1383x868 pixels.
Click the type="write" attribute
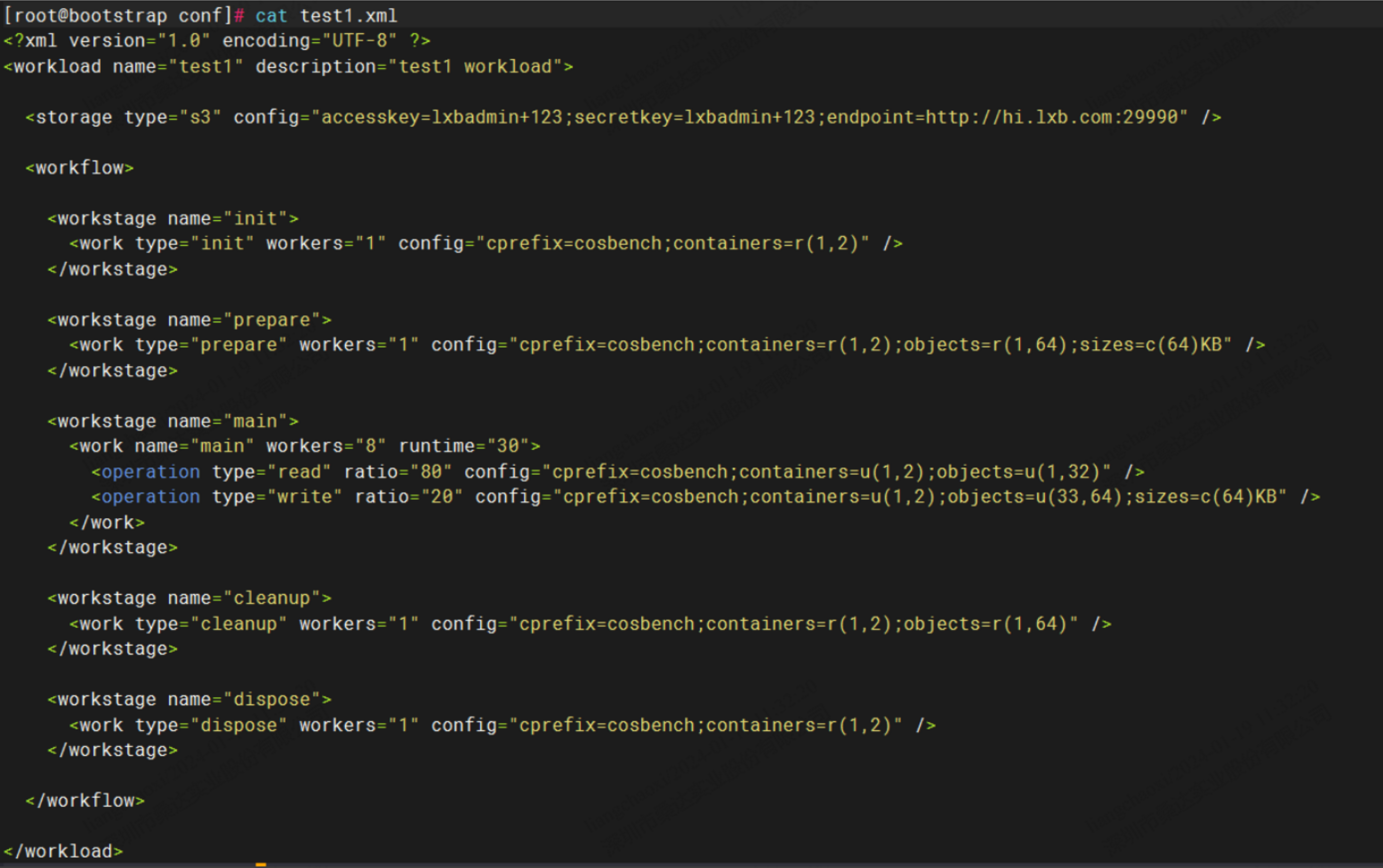tap(277, 496)
